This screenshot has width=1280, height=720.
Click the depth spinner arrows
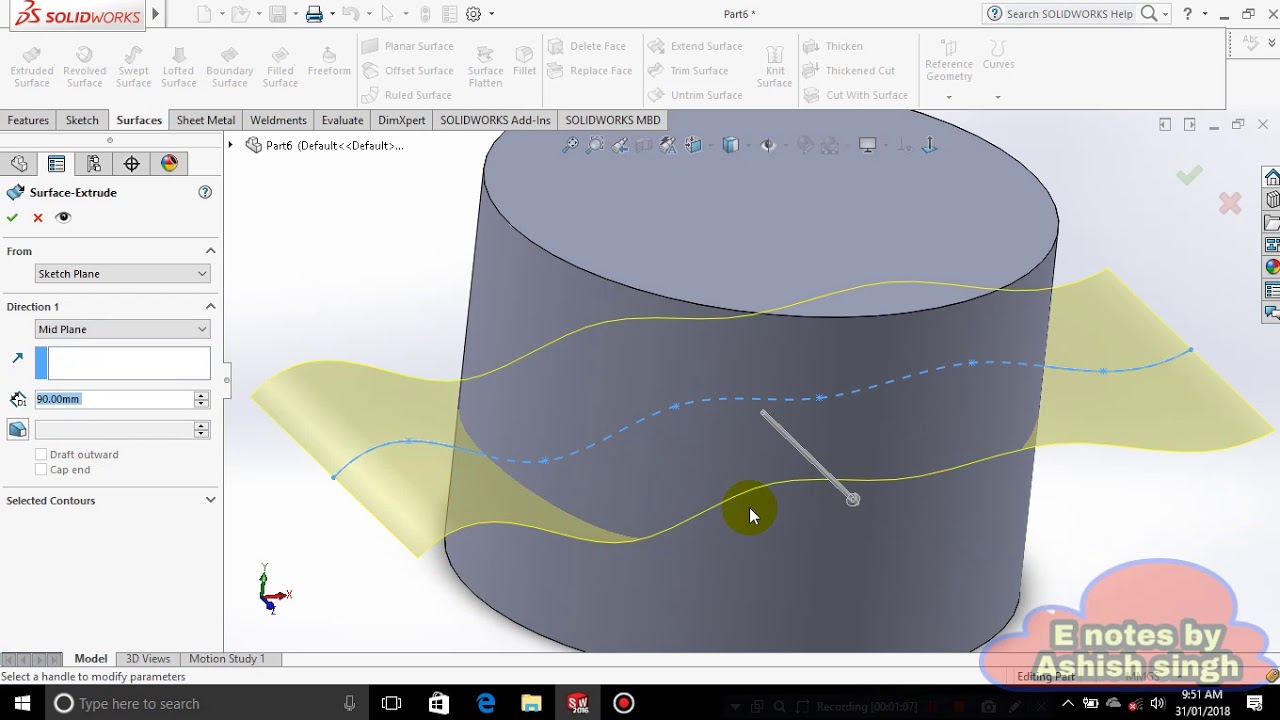point(202,399)
